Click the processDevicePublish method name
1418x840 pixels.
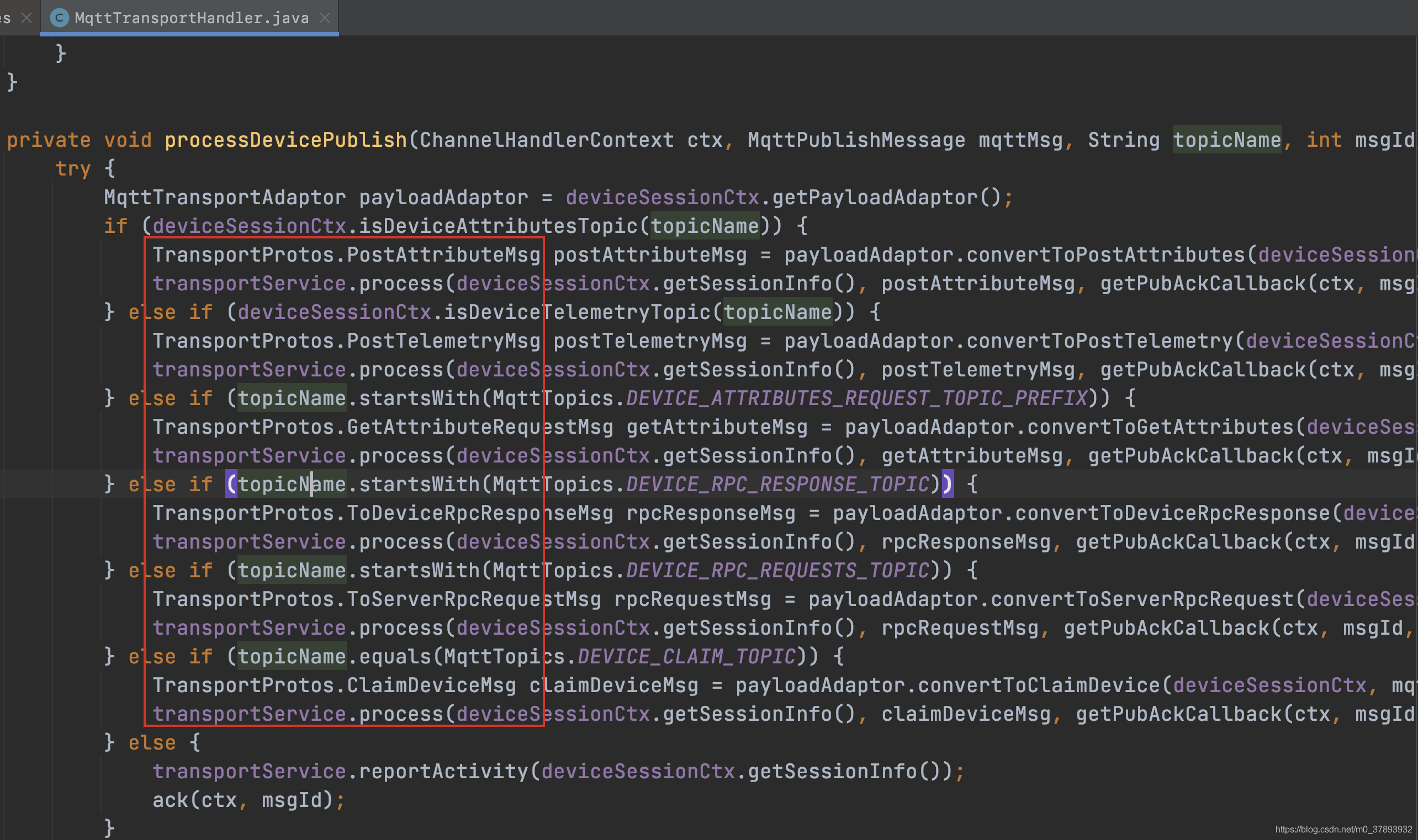point(285,140)
